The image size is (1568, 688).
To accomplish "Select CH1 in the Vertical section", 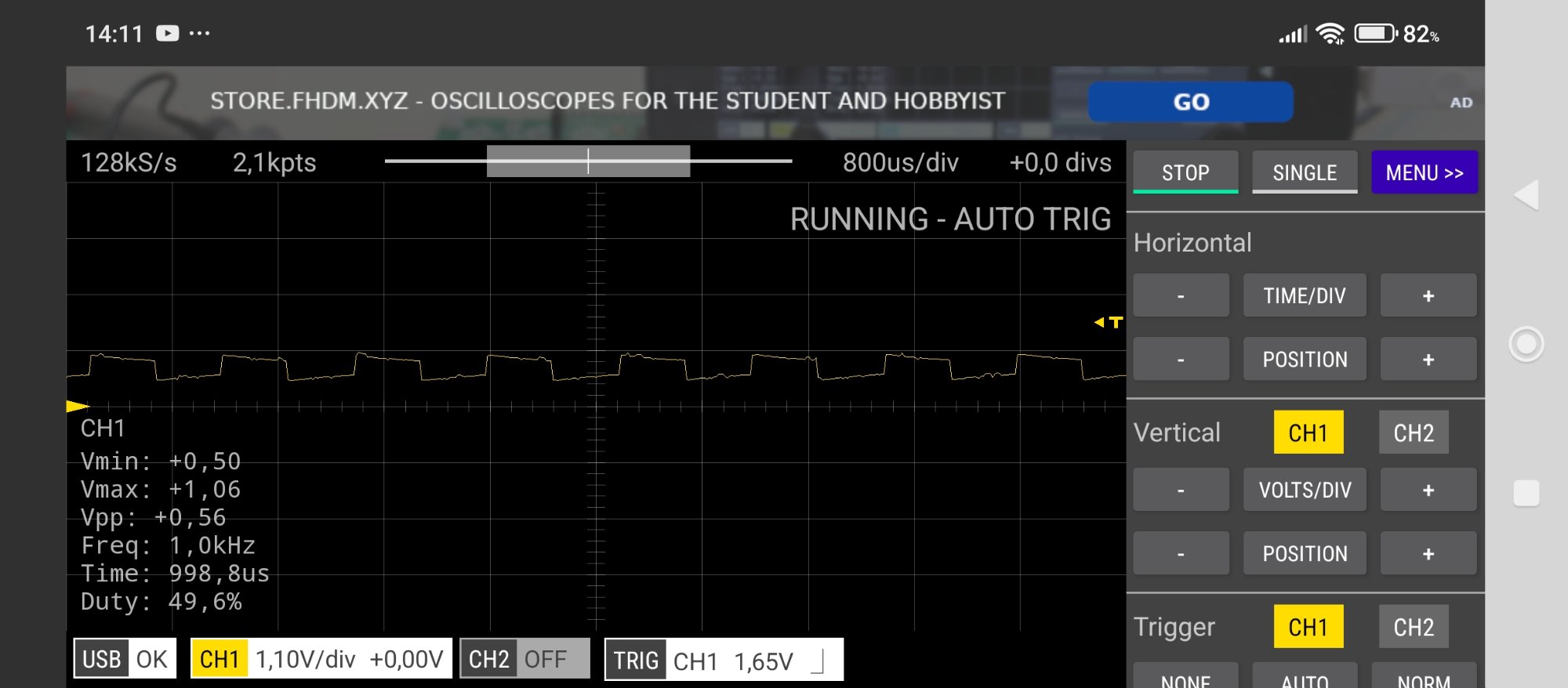I will point(1308,433).
